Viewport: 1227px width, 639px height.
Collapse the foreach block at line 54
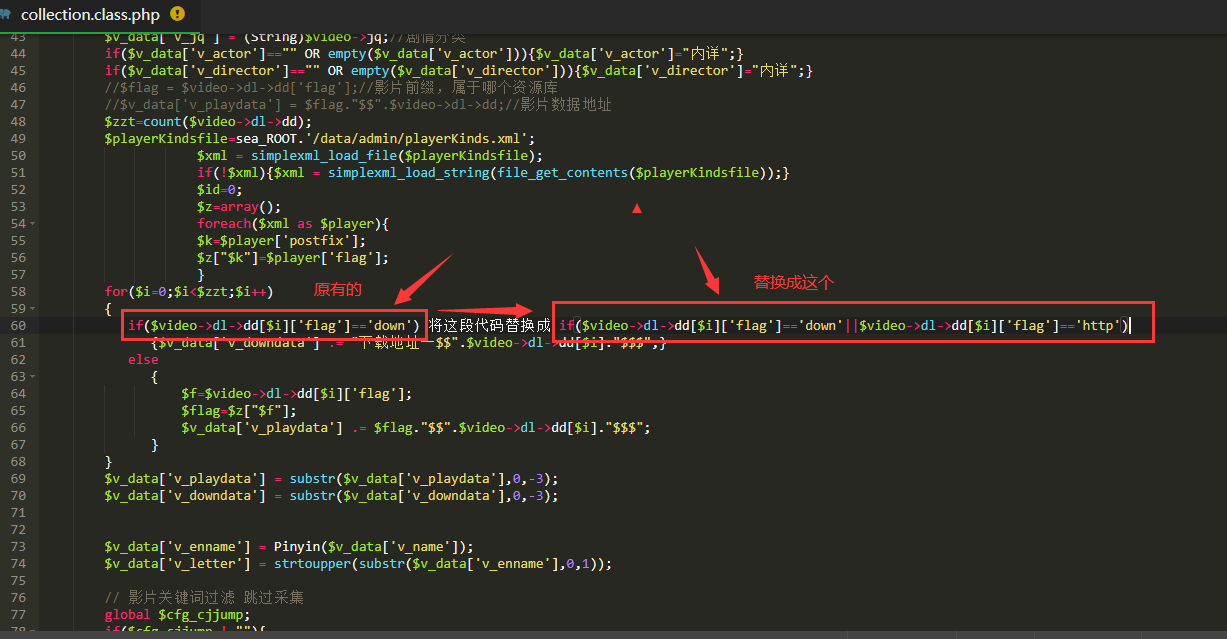point(32,224)
